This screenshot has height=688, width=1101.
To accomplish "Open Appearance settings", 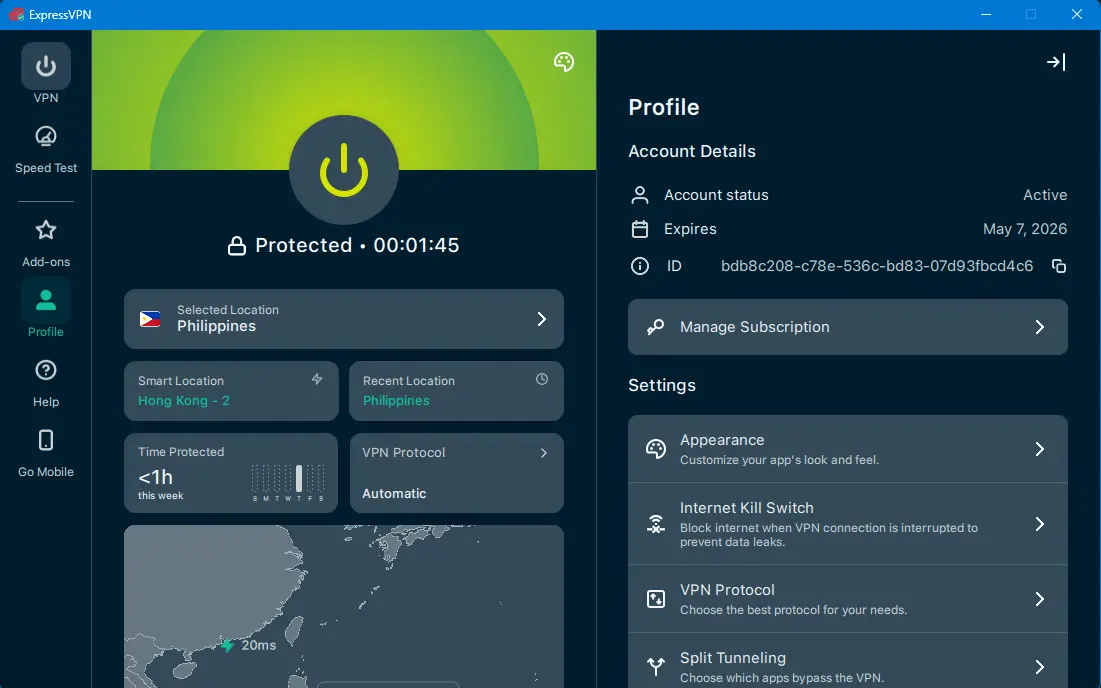I will pyautogui.click(x=848, y=449).
